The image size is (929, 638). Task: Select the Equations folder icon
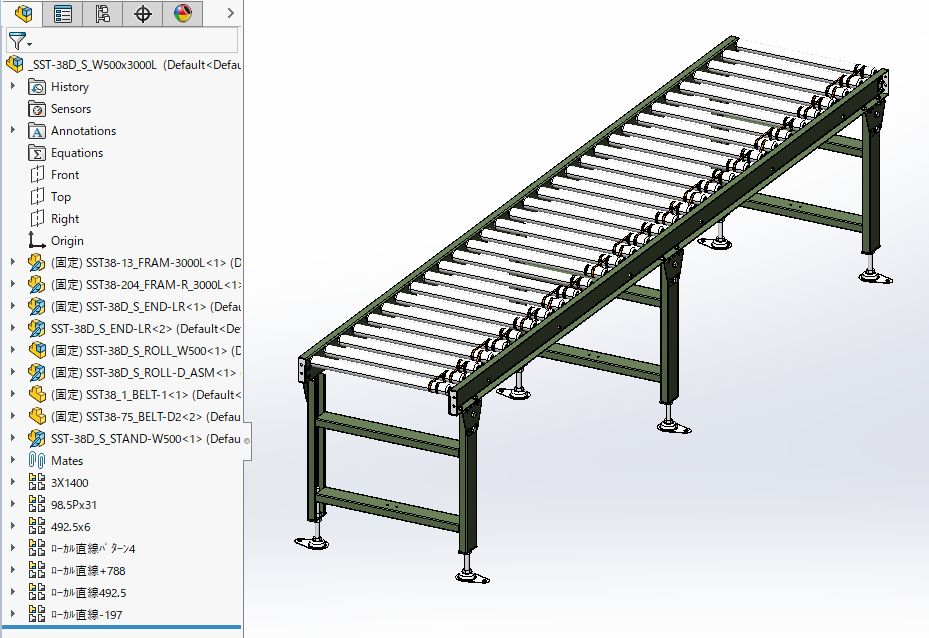(37, 152)
